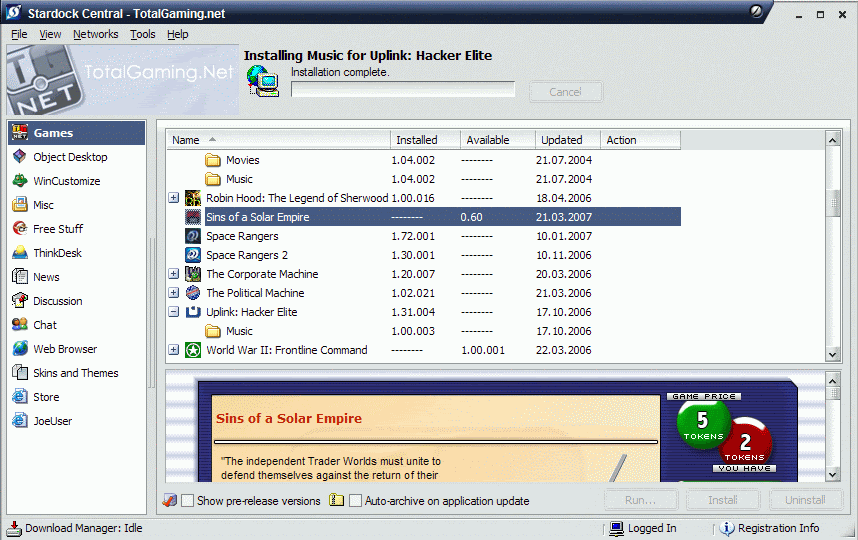
Task: Click the Sins of a Solar Empire icon
Action: (x=193, y=217)
